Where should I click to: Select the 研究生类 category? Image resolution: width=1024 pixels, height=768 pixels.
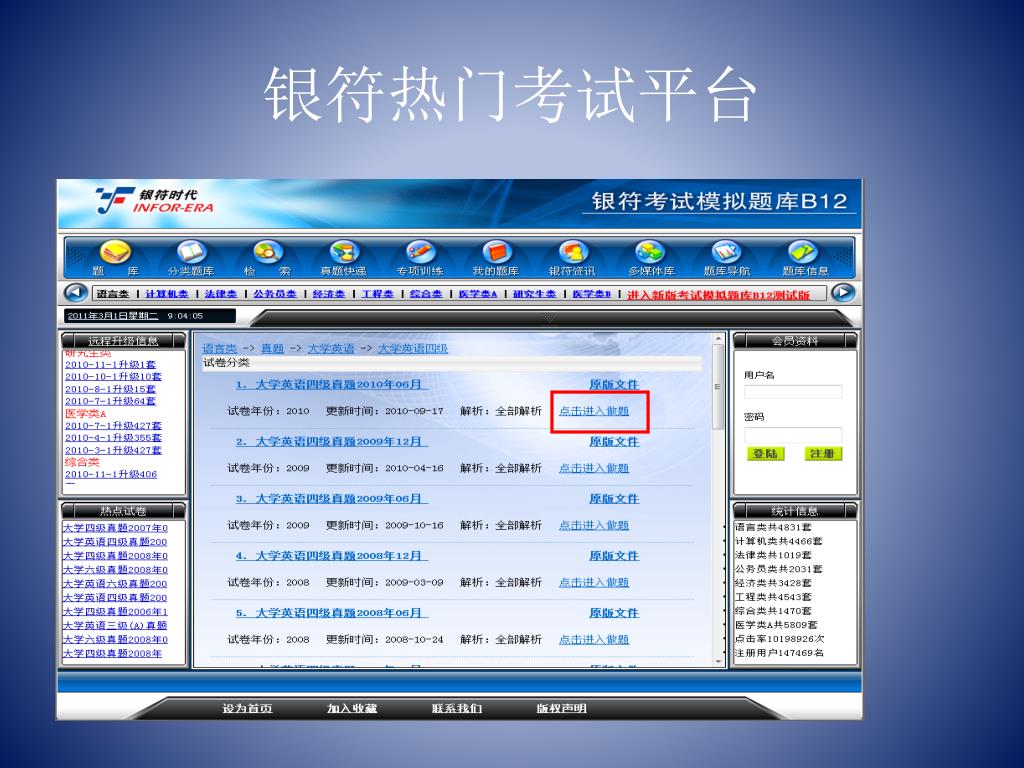point(535,294)
